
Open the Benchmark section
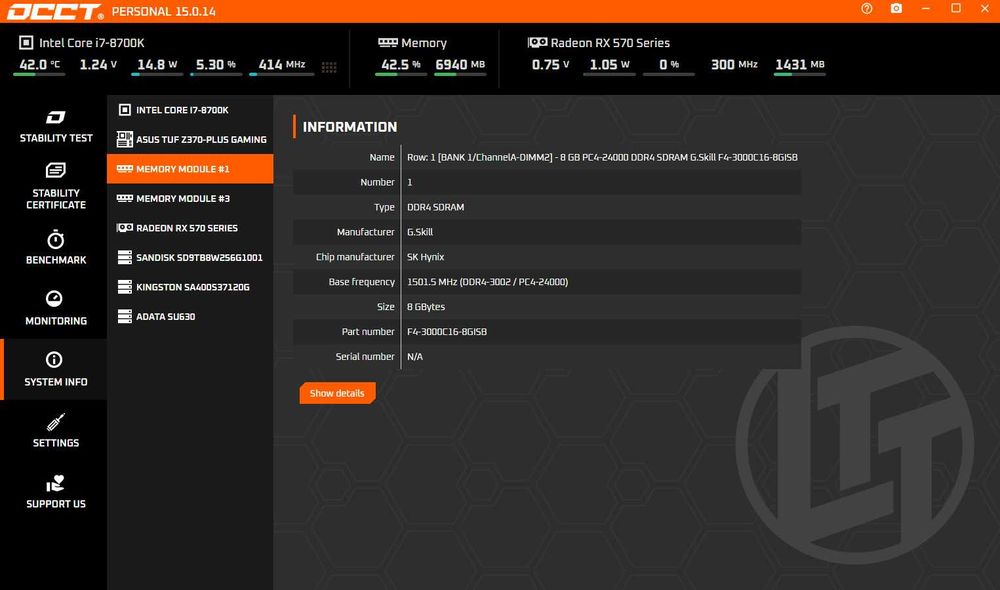(x=55, y=247)
